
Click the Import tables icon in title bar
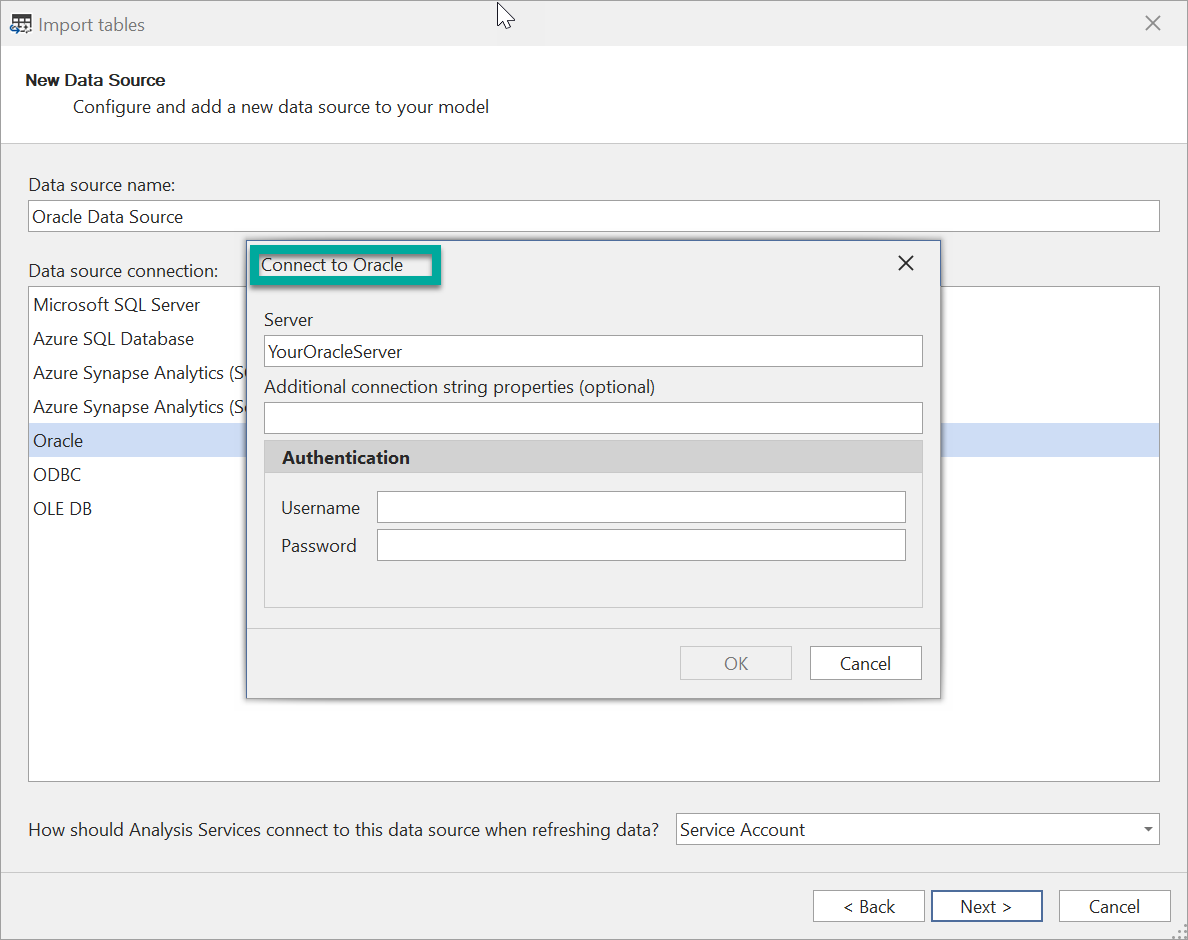coord(21,23)
